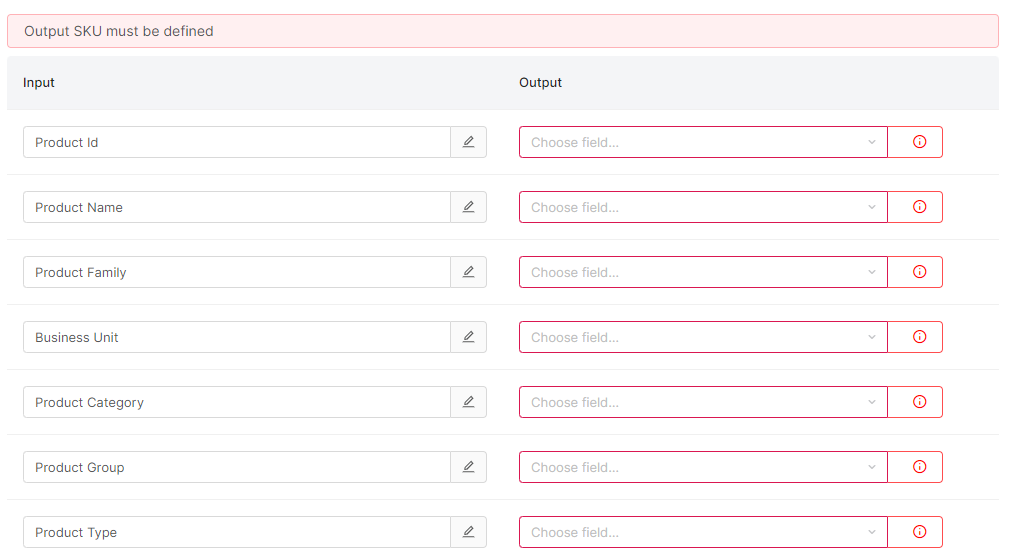Click into the Business Unit input field
Screen dimensions: 1009x556
(236, 337)
